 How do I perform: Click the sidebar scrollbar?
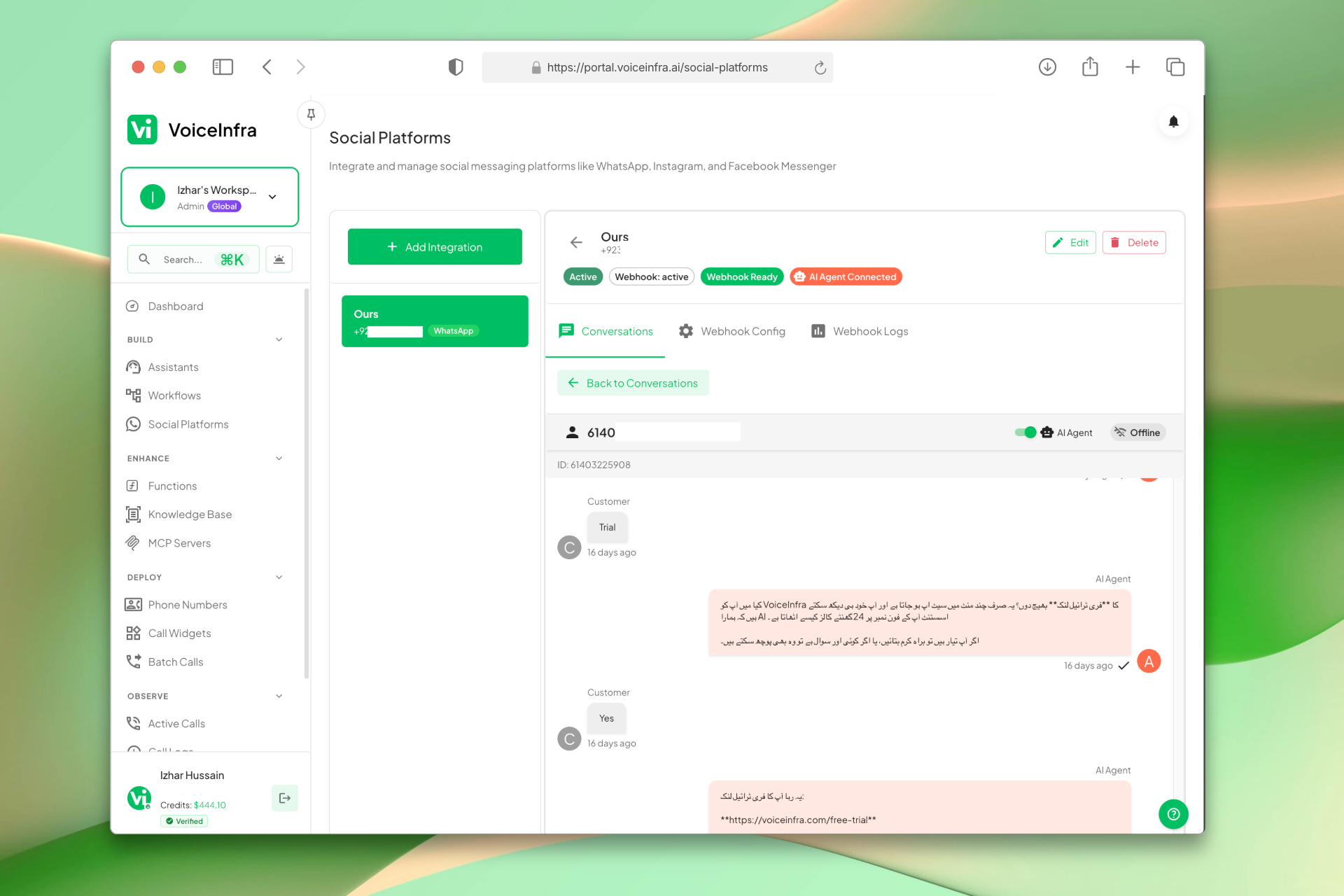click(307, 483)
